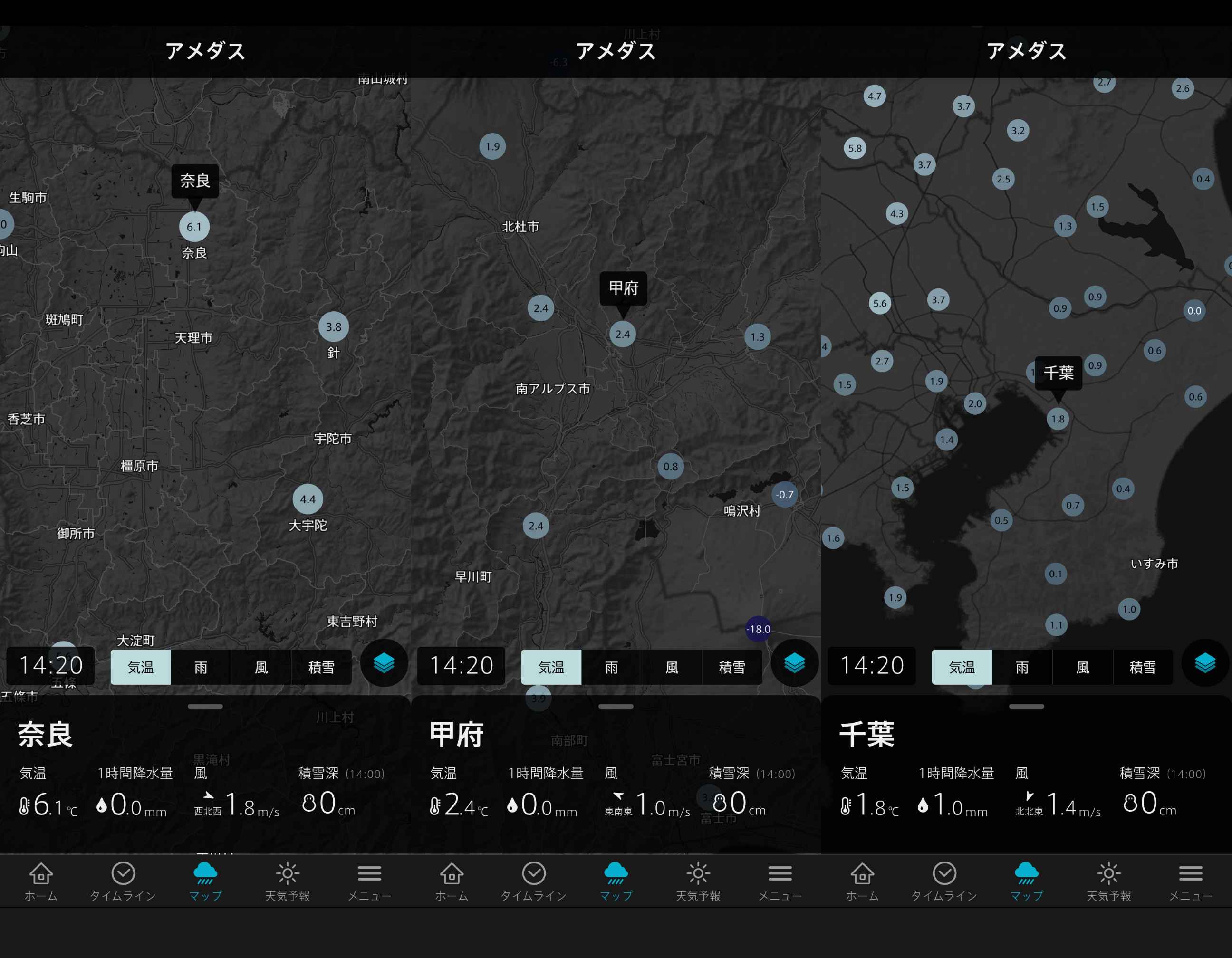Switch to 雨 mode on Nara screen
The width and height of the screenshot is (1232, 958).
pyautogui.click(x=201, y=667)
